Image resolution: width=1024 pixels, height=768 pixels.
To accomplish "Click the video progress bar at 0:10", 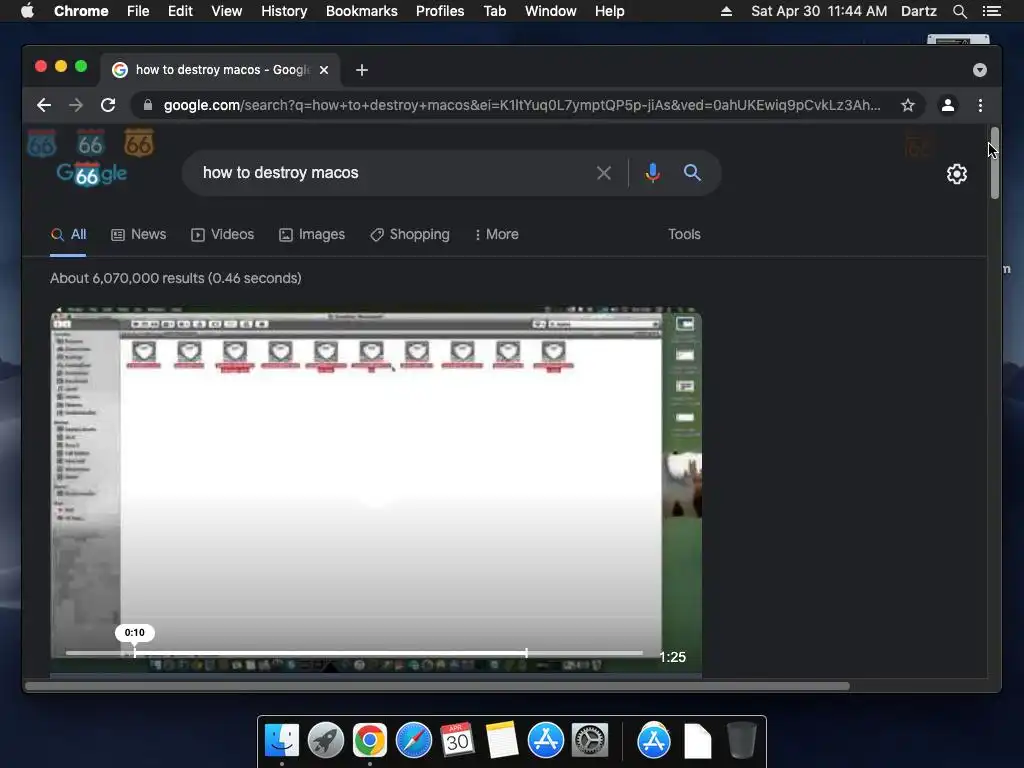I will (x=135, y=652).
